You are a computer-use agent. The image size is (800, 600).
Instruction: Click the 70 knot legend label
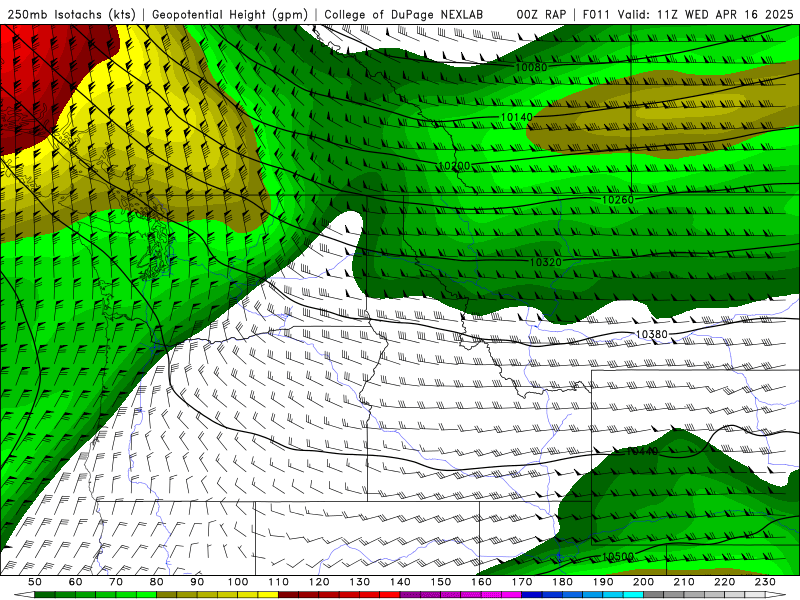point(116,582)
